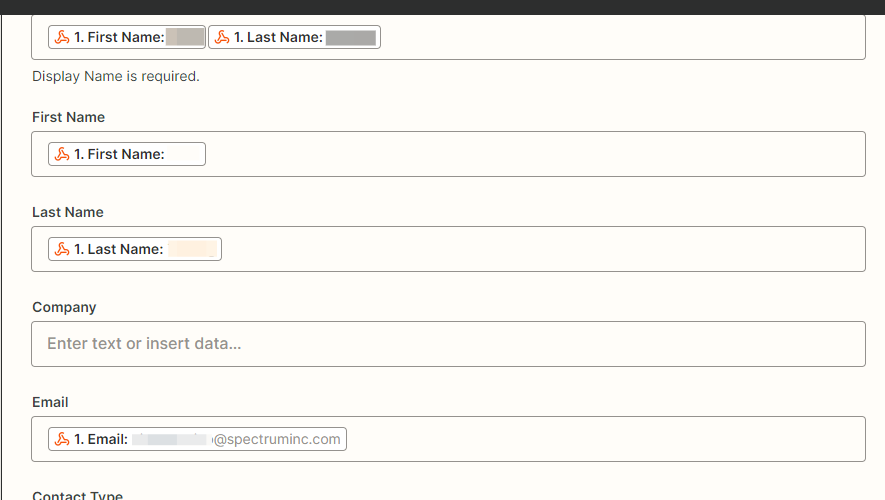The image size is (885, 500).
Task: Click the 'First Name' field label
Action: click(68, 117)
